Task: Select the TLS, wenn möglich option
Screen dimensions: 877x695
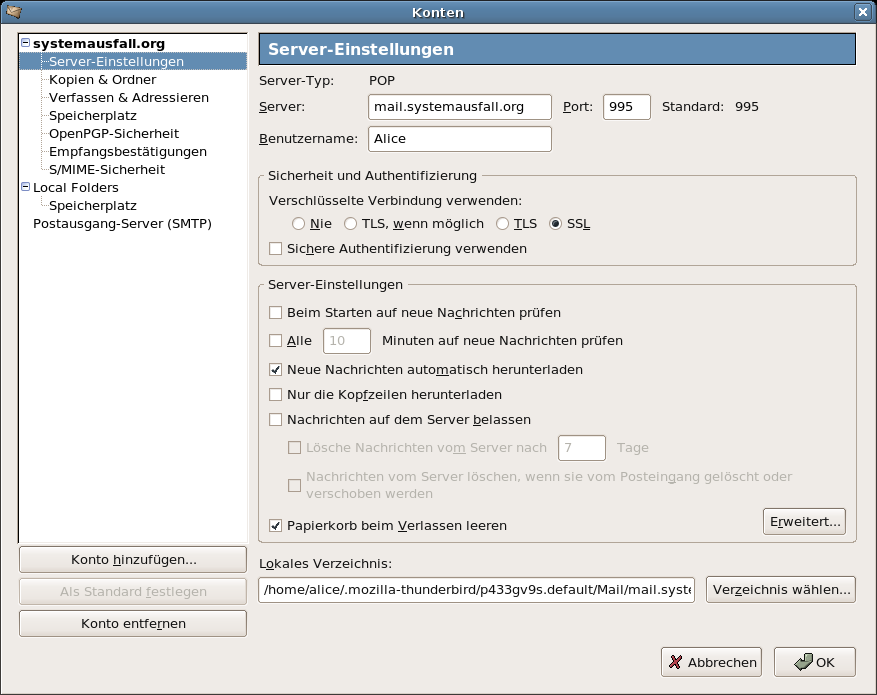Action: click(x=350, y=224)
